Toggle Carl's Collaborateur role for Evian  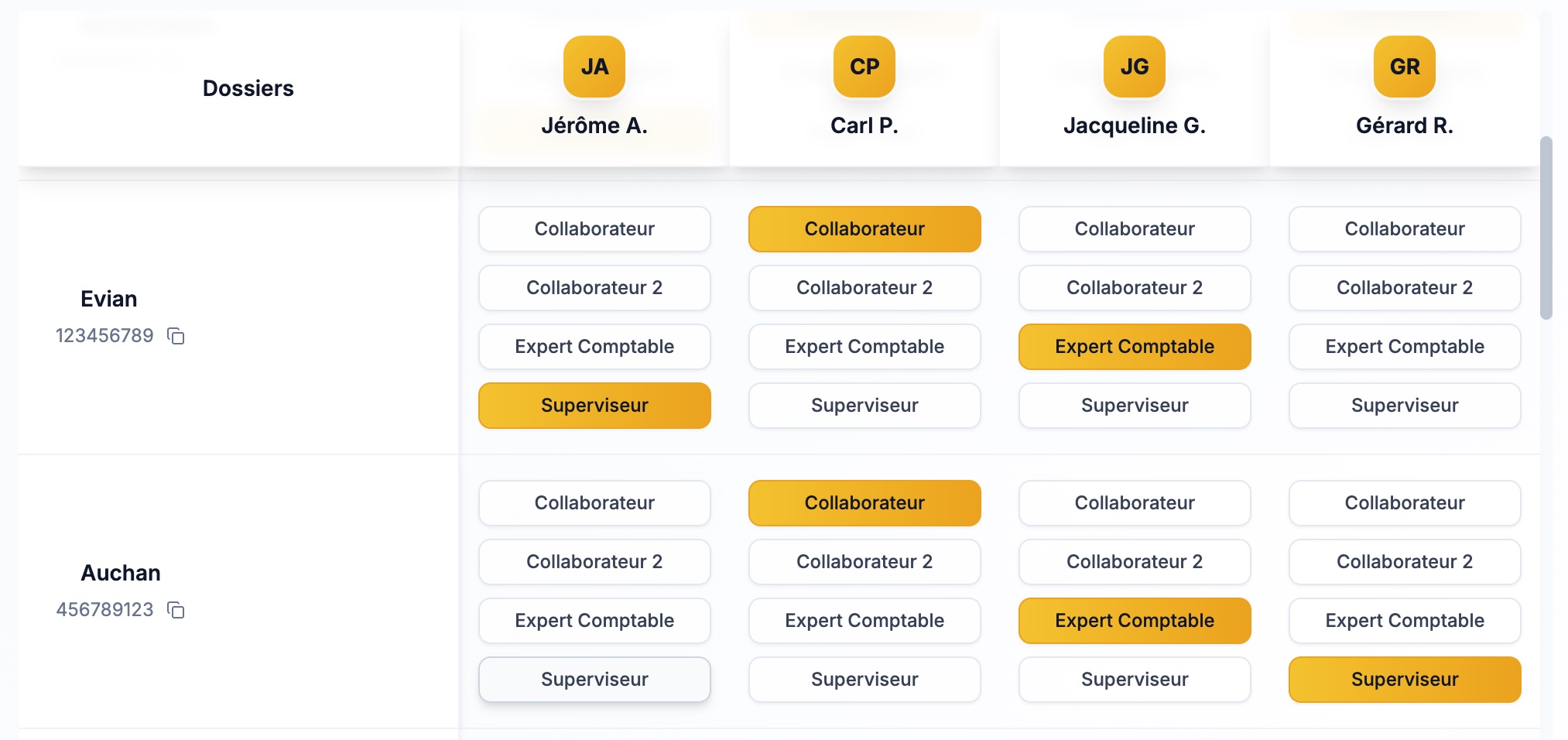coord(864,229)
